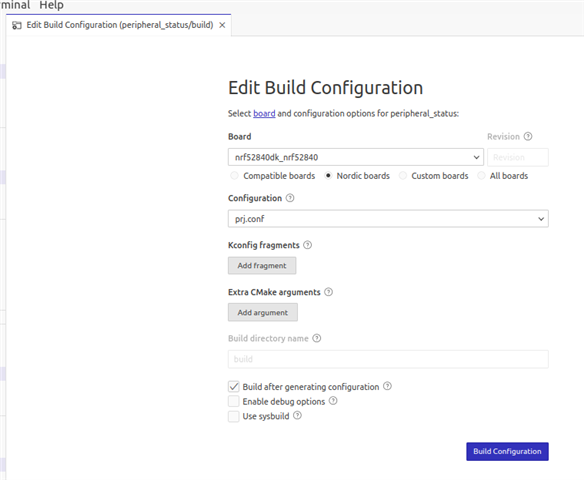Open the Help menu
This screenshot has width=584, height=480.
click(51, 5)
